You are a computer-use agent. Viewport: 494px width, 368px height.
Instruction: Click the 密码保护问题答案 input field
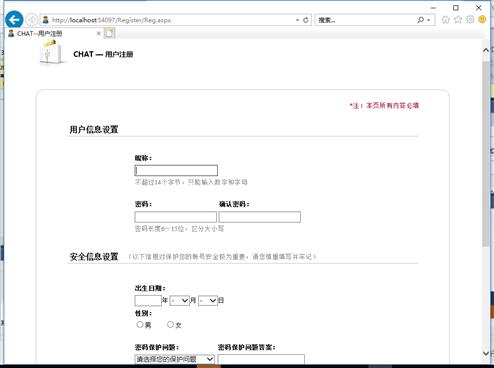tap(261, 359)
